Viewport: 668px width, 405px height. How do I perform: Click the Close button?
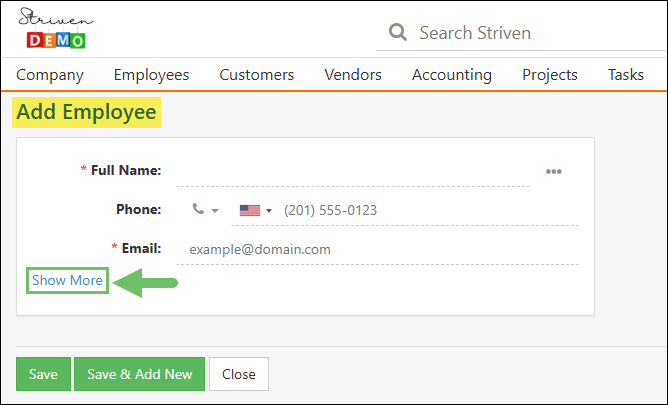tap(239, 374)
